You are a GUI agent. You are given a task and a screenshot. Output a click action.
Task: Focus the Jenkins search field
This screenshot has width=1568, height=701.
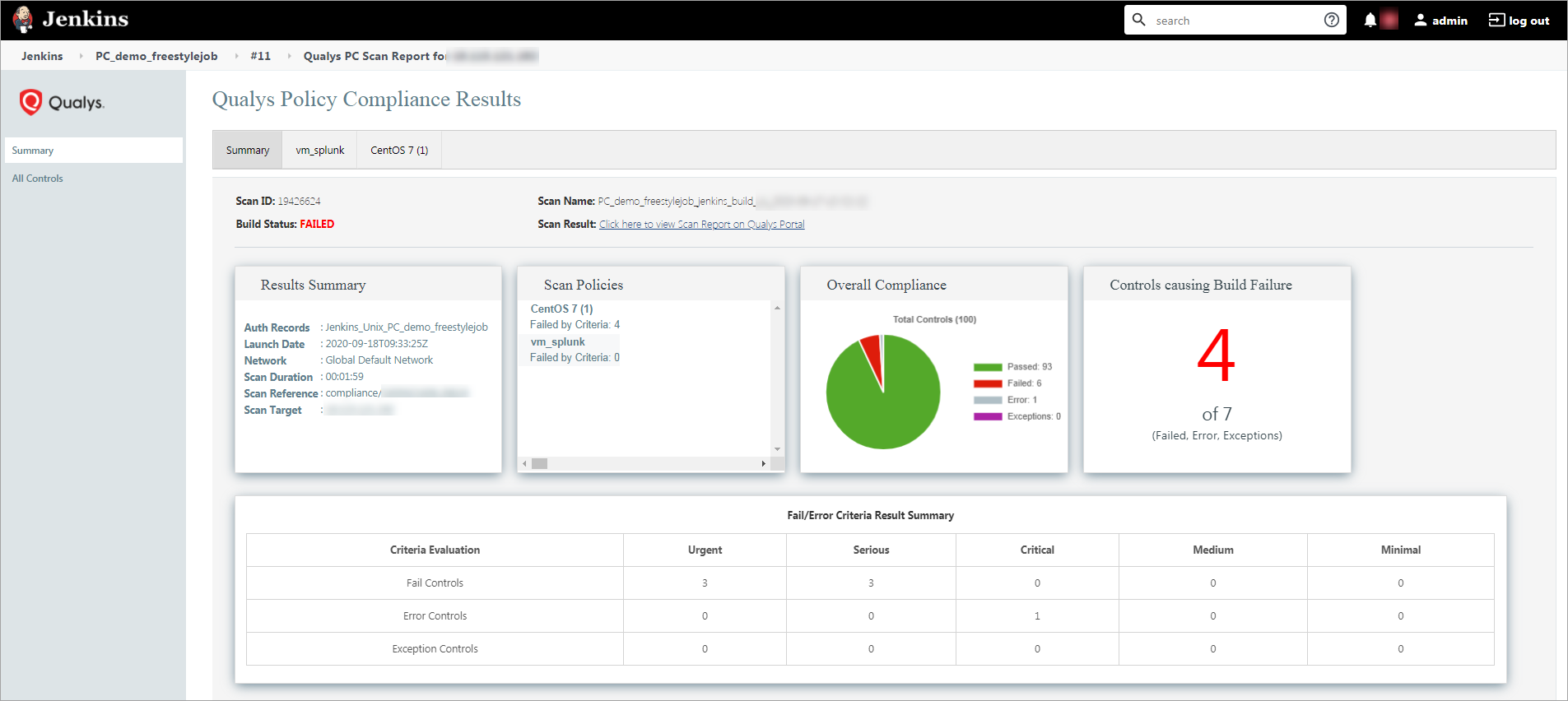pos(1235,21)
